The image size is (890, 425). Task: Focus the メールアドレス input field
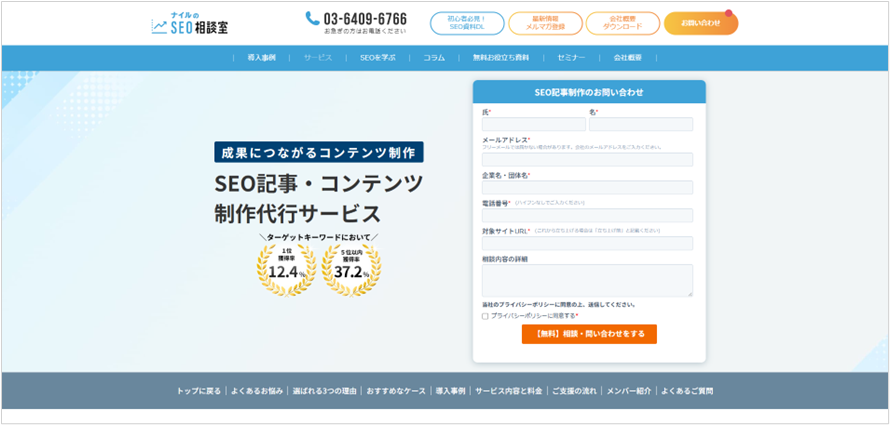point(587,159)
